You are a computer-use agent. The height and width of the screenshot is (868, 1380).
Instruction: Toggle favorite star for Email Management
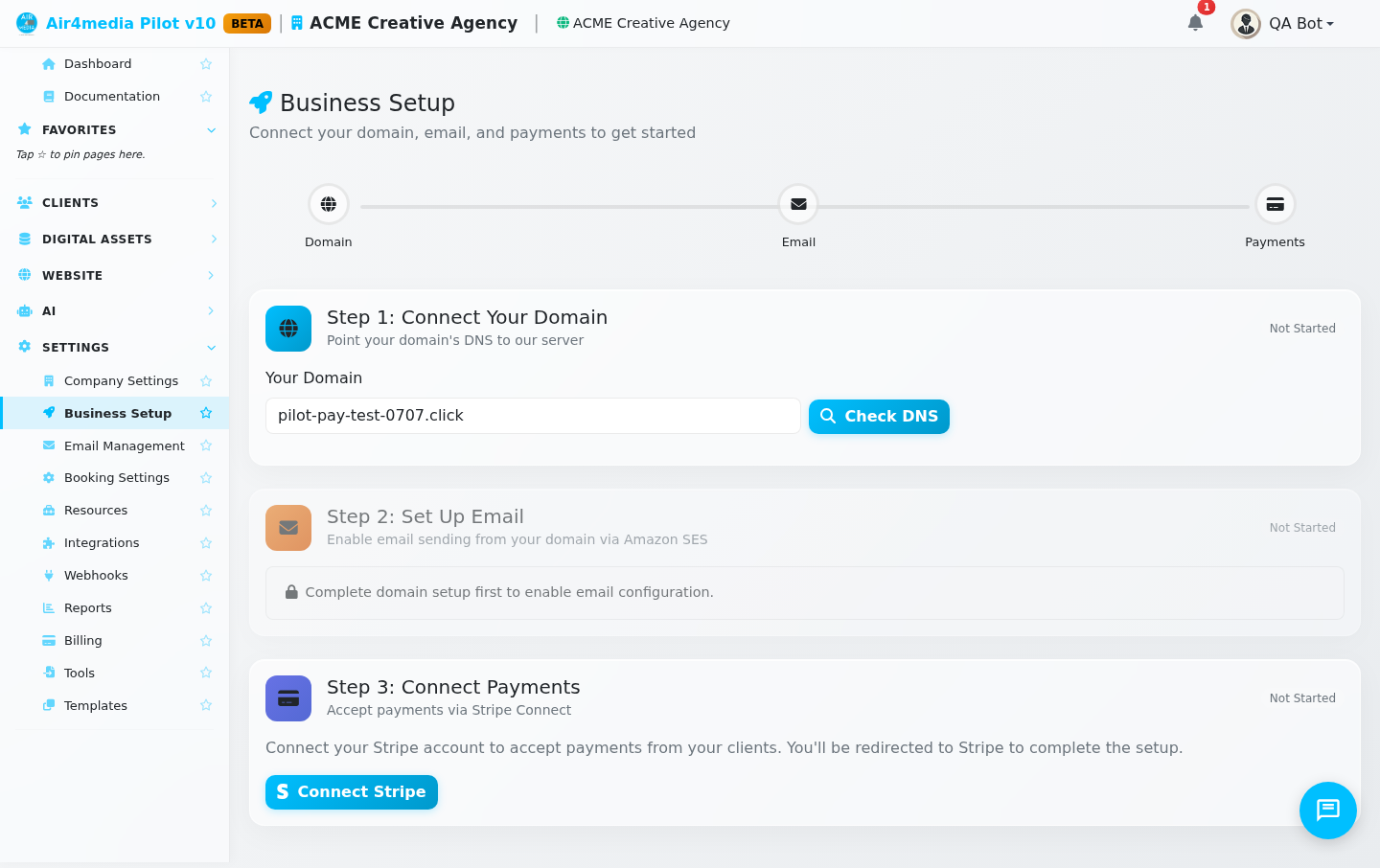click(x=206, y=445)
